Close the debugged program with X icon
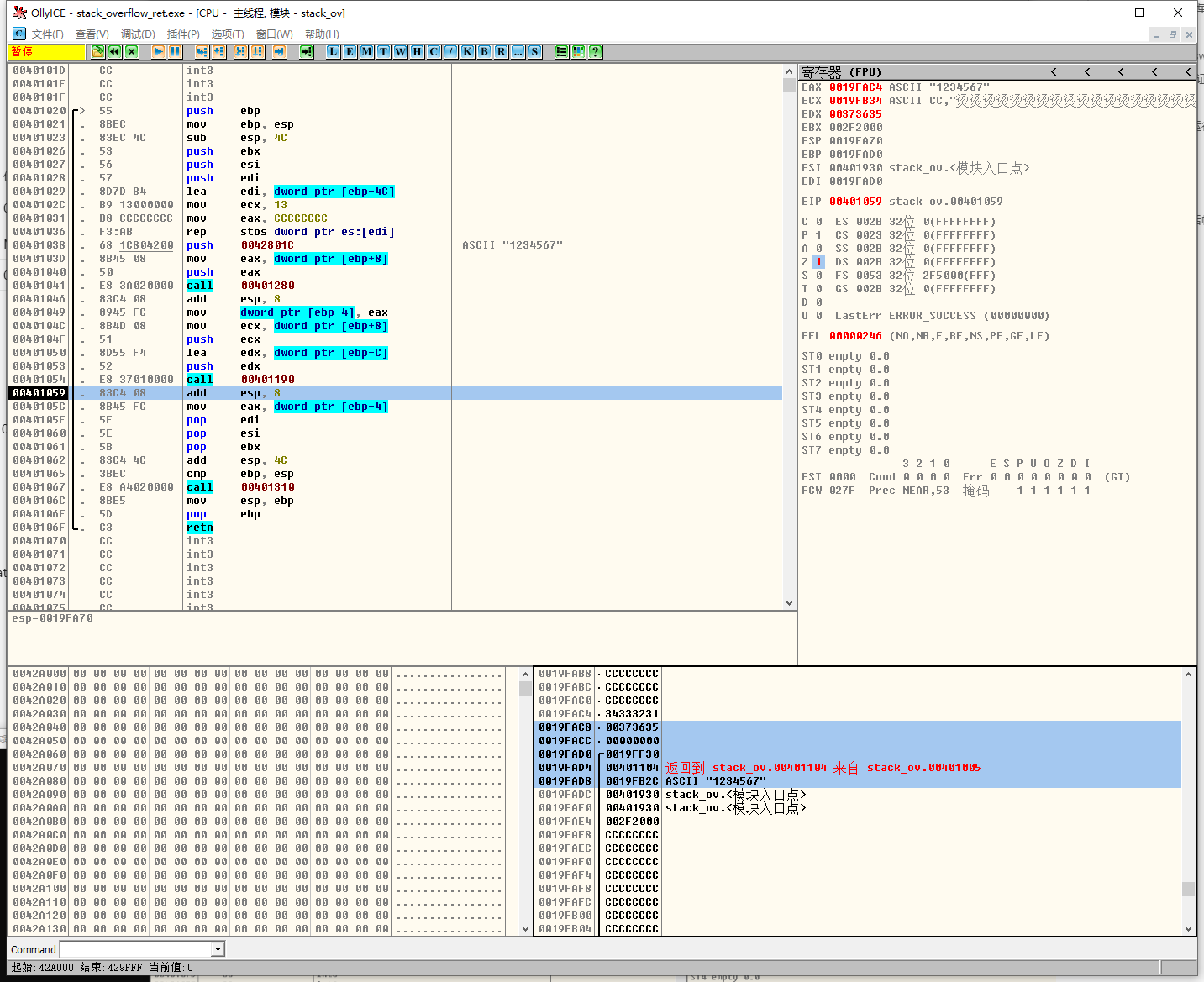Screen dimensions: 1204x982 (132, 52)
